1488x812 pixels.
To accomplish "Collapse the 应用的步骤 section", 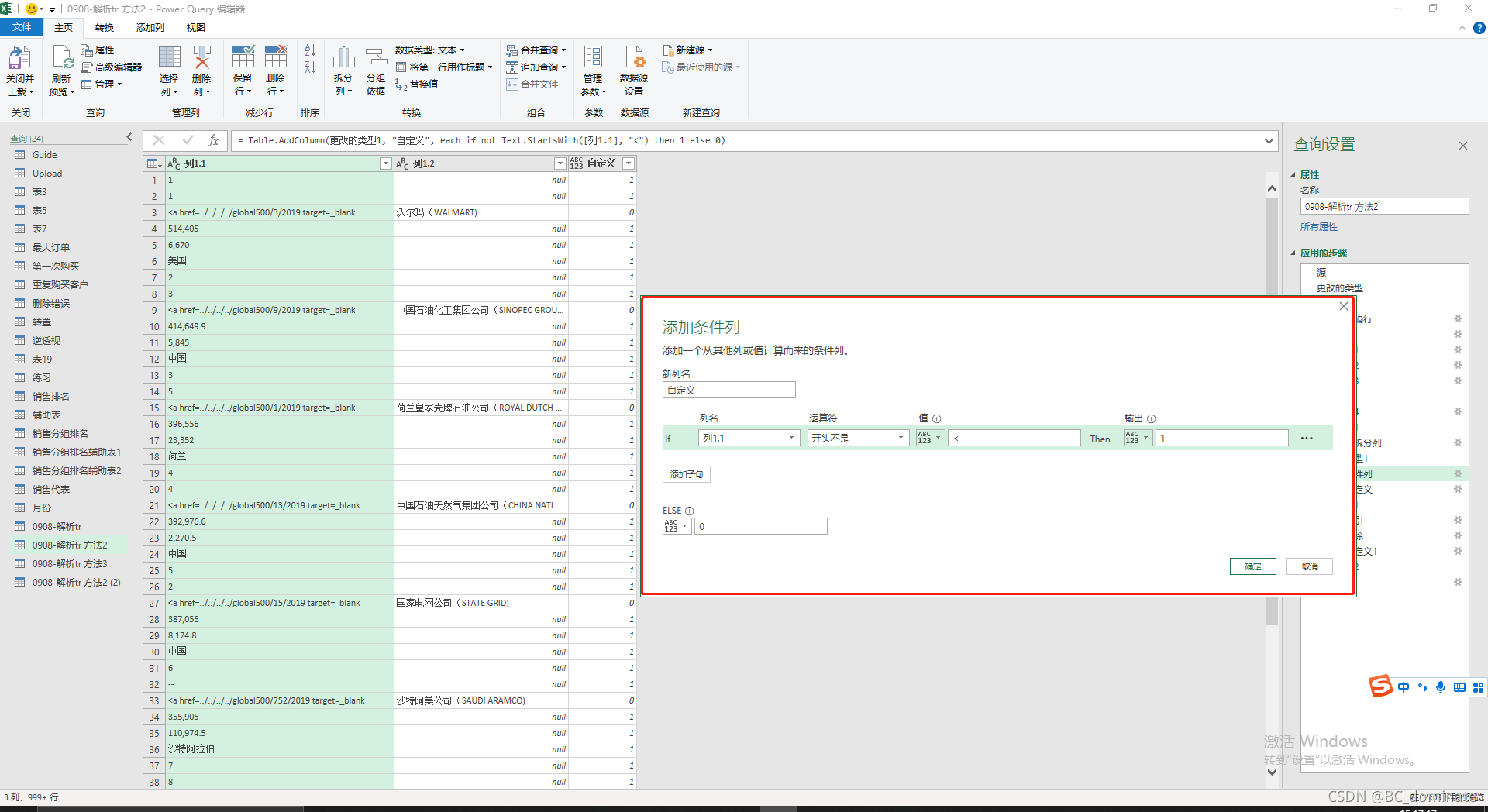I will tap(1293, 253).
